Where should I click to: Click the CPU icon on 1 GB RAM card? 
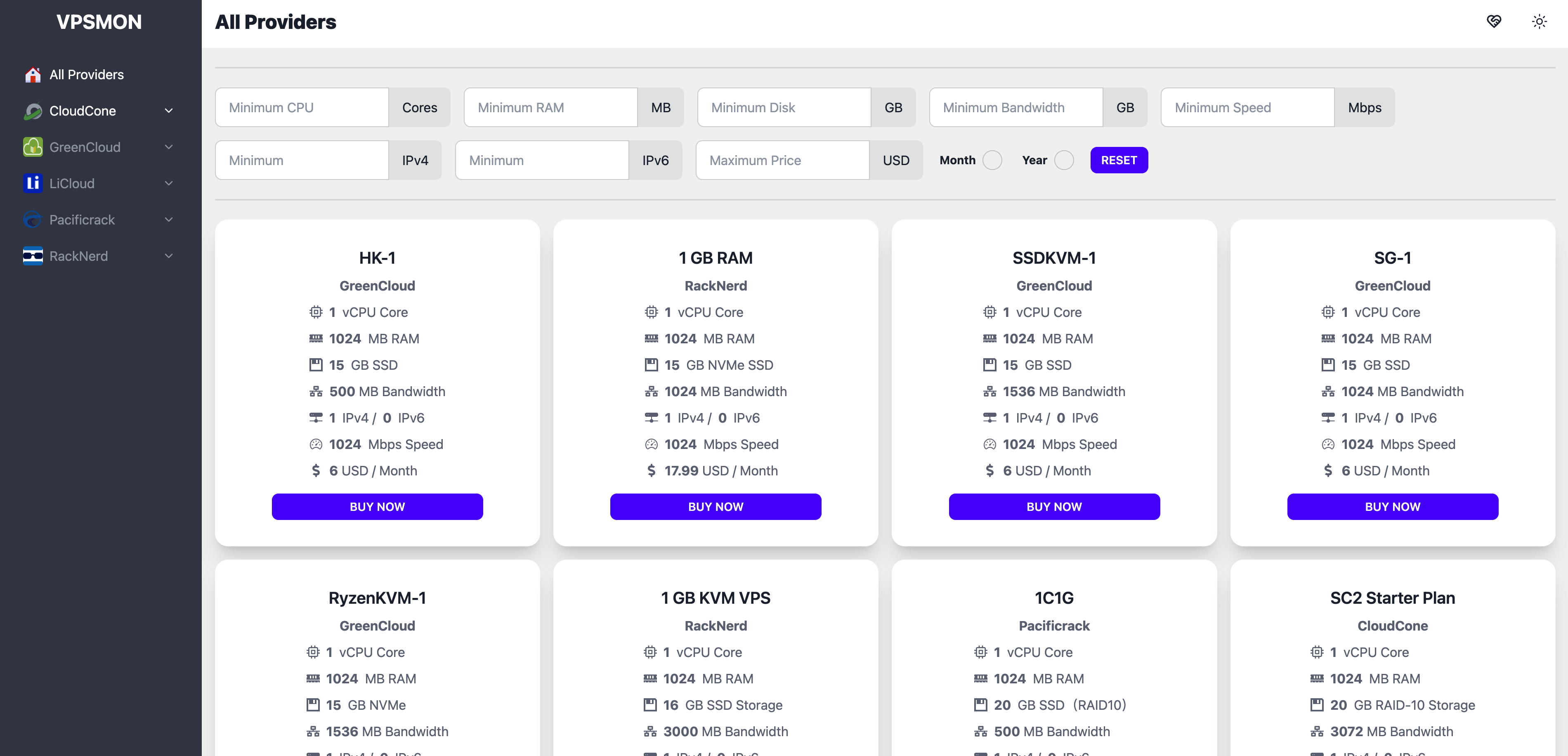(651, 312)
